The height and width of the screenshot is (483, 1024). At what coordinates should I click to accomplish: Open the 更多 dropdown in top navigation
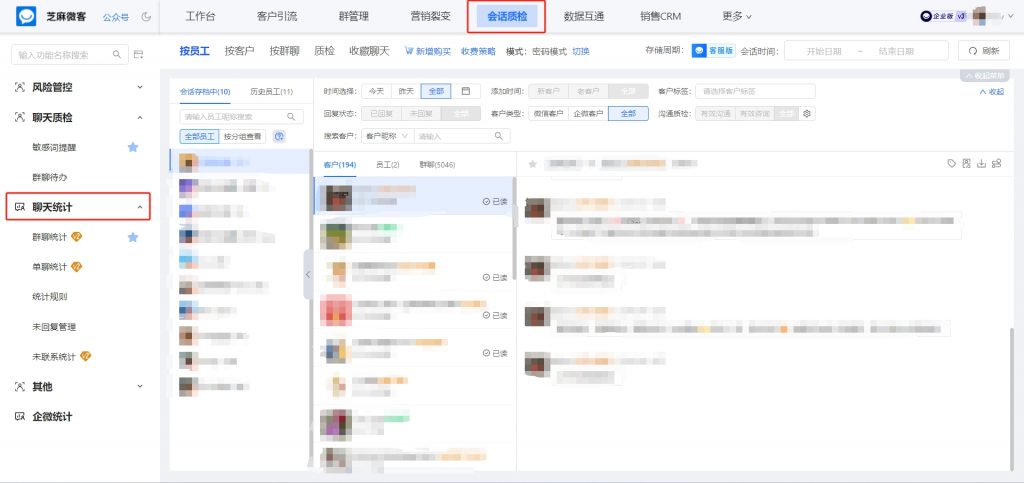(737, 16)
